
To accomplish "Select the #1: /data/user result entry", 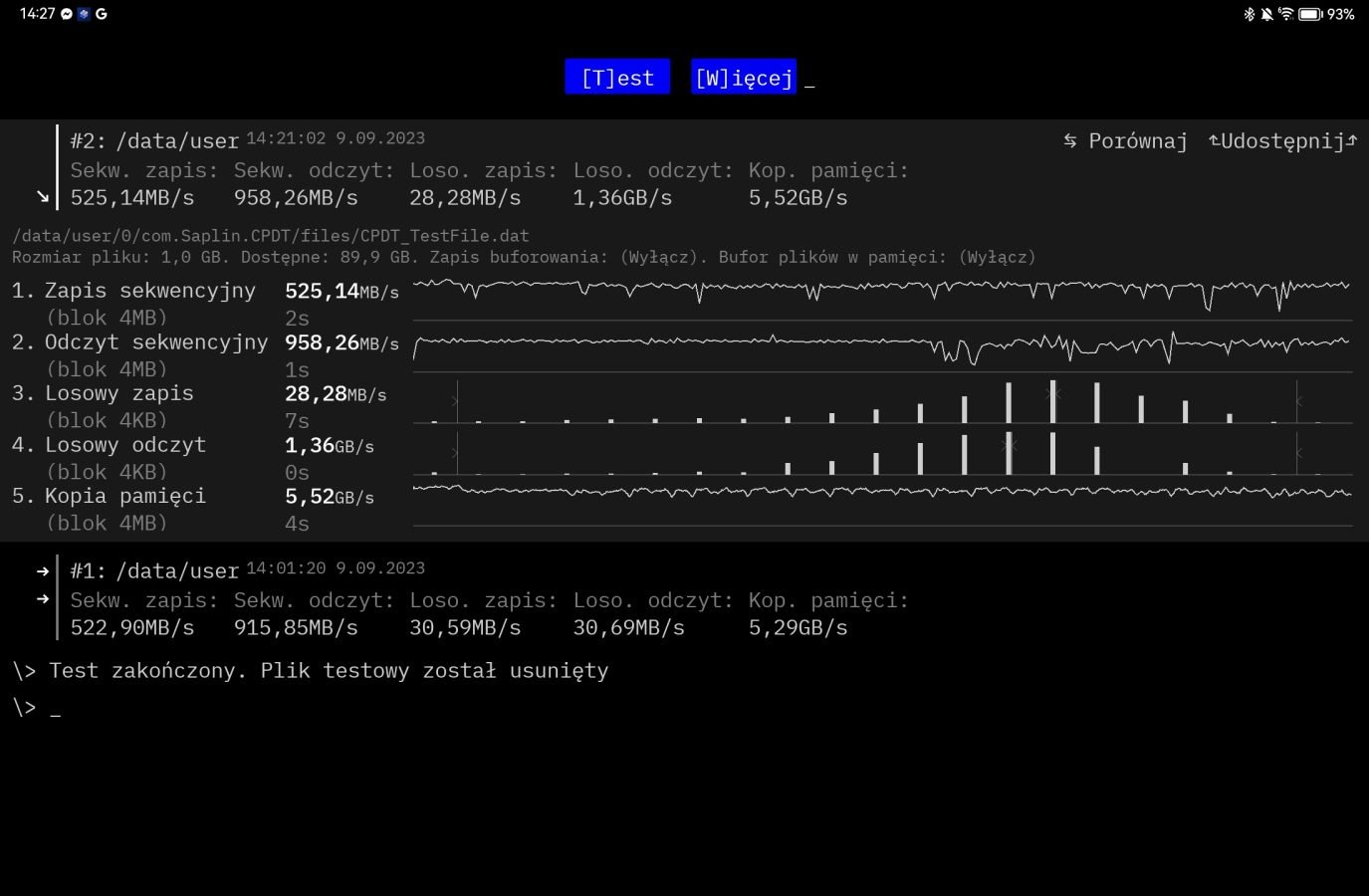I will 154,571.
